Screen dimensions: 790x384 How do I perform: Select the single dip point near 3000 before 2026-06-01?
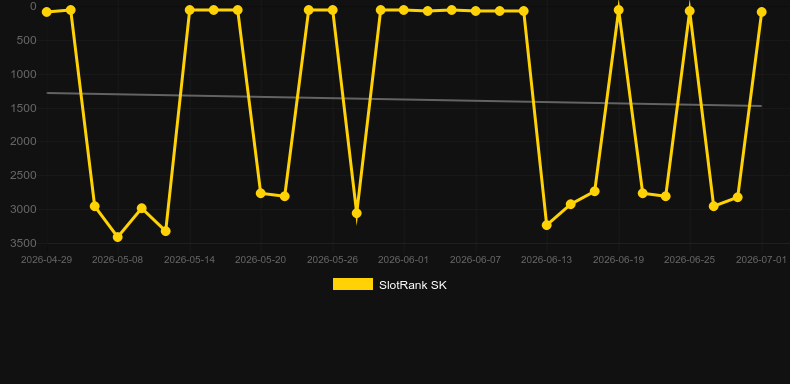click(x=356, y=213)
